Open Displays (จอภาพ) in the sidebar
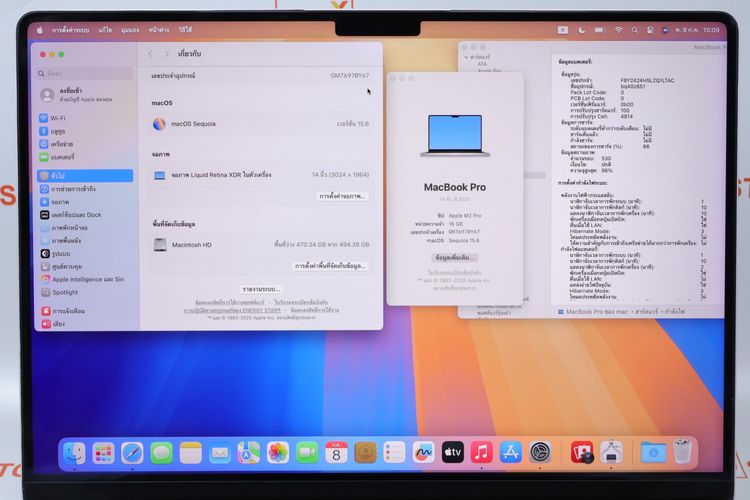Screen dimensions: 750x500 pyautogui.click(x=55, y=202)
